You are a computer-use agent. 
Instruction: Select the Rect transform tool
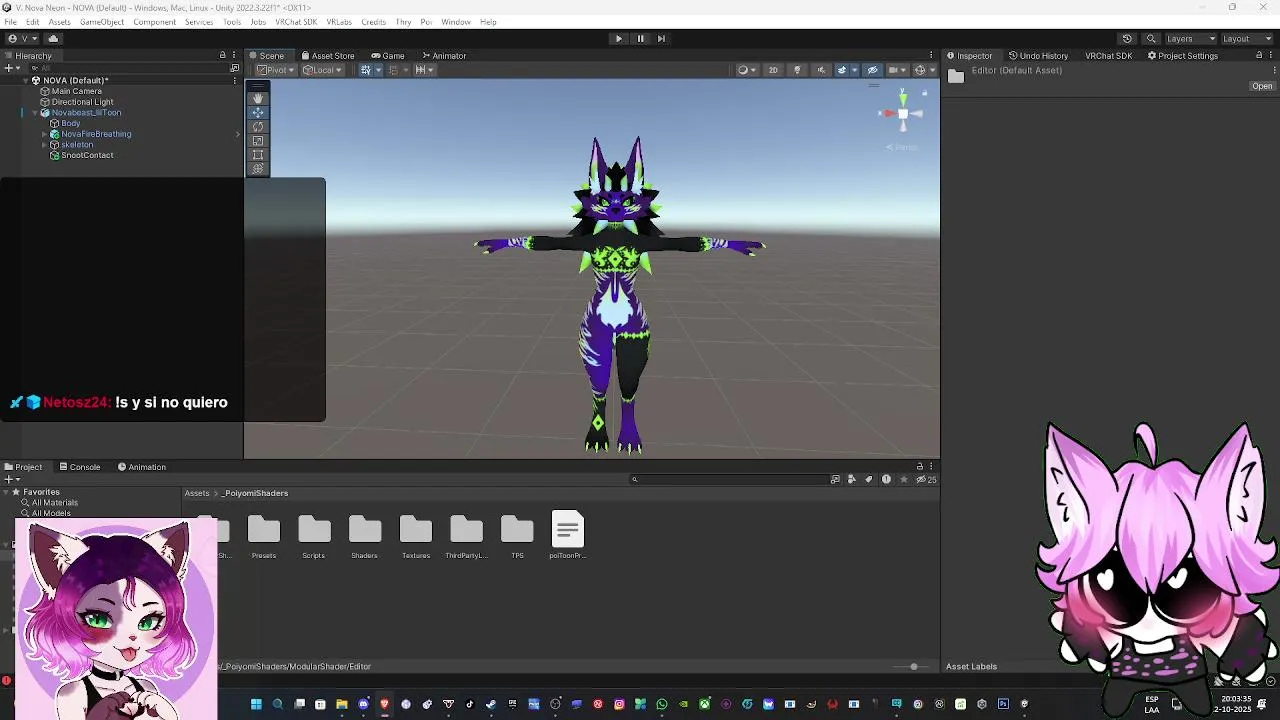[x=258, y=155]
